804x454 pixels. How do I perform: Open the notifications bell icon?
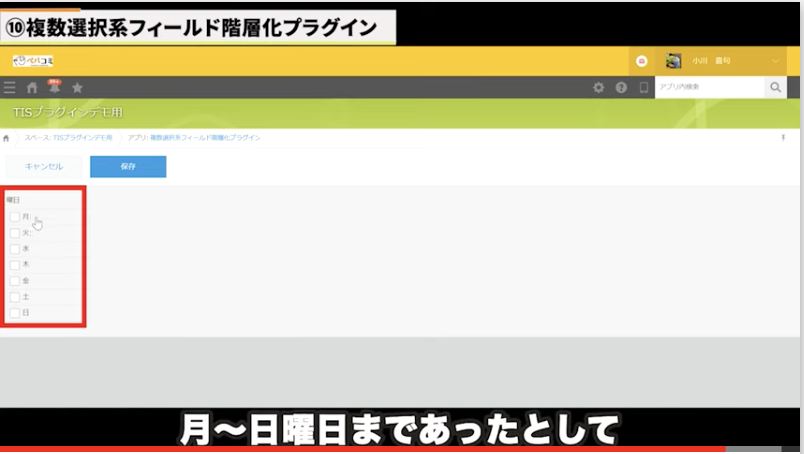[x=54, y=88]
